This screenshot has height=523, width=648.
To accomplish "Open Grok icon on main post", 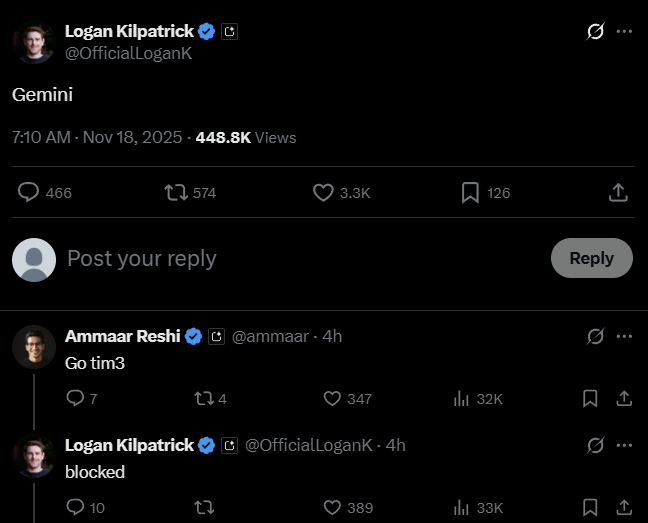I will 595,31.
